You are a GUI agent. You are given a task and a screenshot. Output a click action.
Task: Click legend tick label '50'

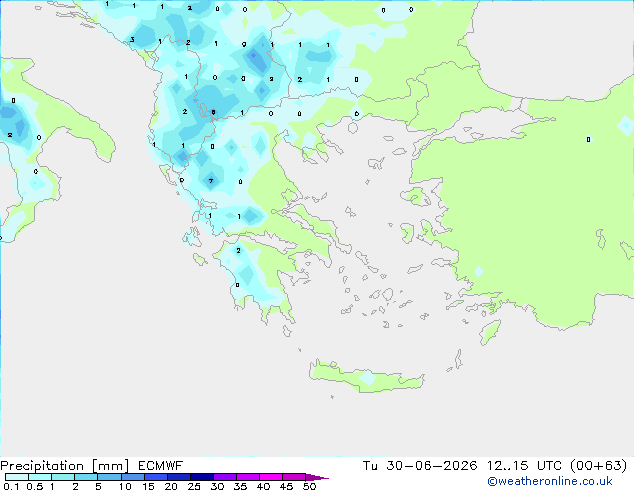[x=309, y=486]
